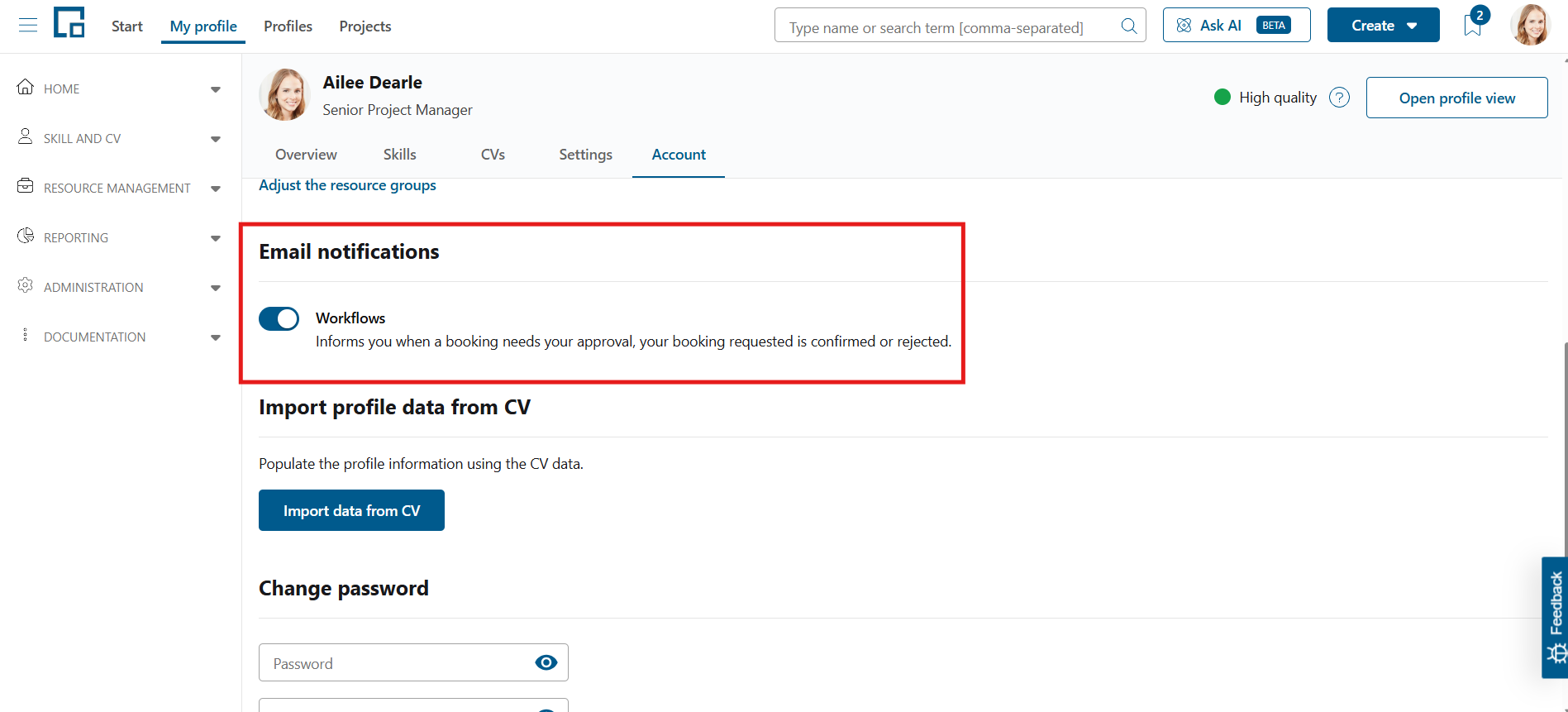1568x712 pixels.
Task: Click the search magnifier icon
Action: 1128,26
